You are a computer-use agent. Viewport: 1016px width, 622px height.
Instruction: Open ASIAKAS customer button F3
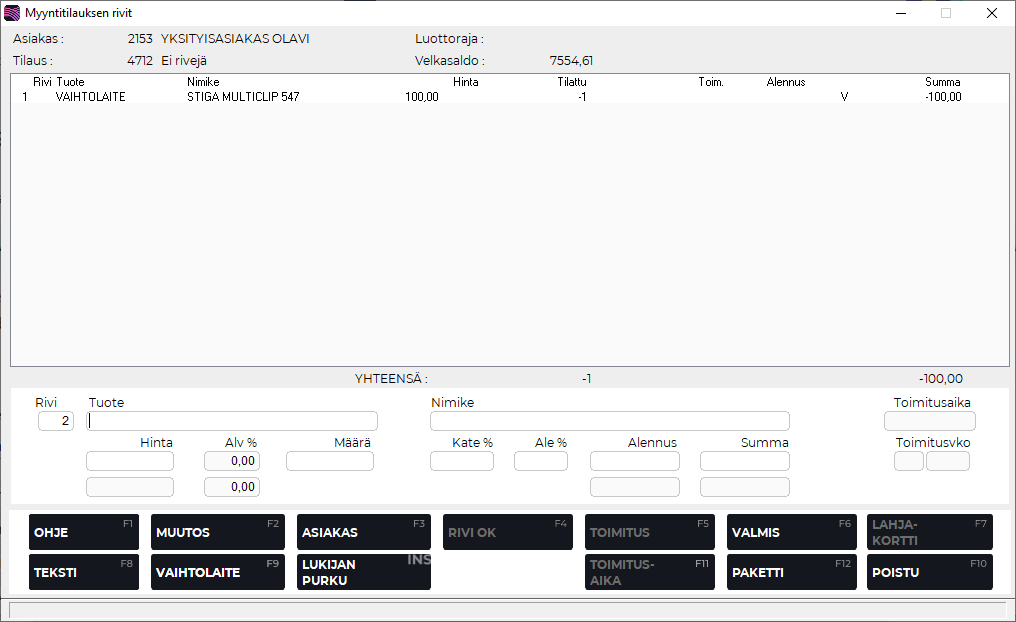click(x=363, y=532)
